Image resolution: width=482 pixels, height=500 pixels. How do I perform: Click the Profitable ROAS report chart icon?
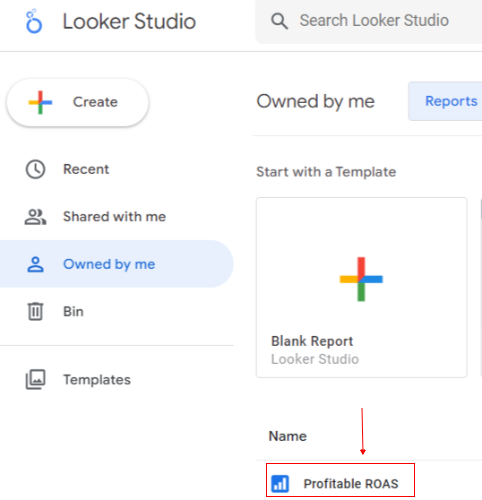pyautogui.click(x=280, y=484)
